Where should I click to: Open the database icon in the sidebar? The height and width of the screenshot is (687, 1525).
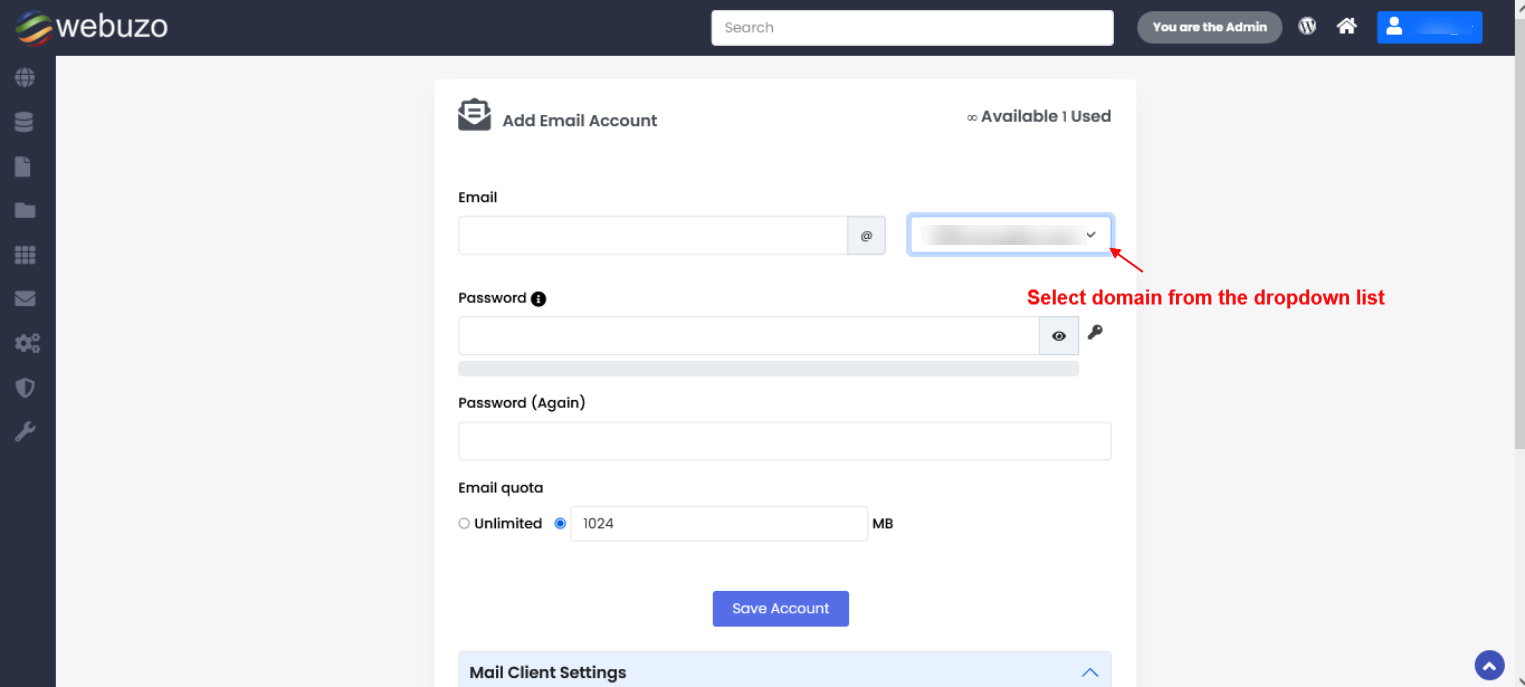coord(25,122)
